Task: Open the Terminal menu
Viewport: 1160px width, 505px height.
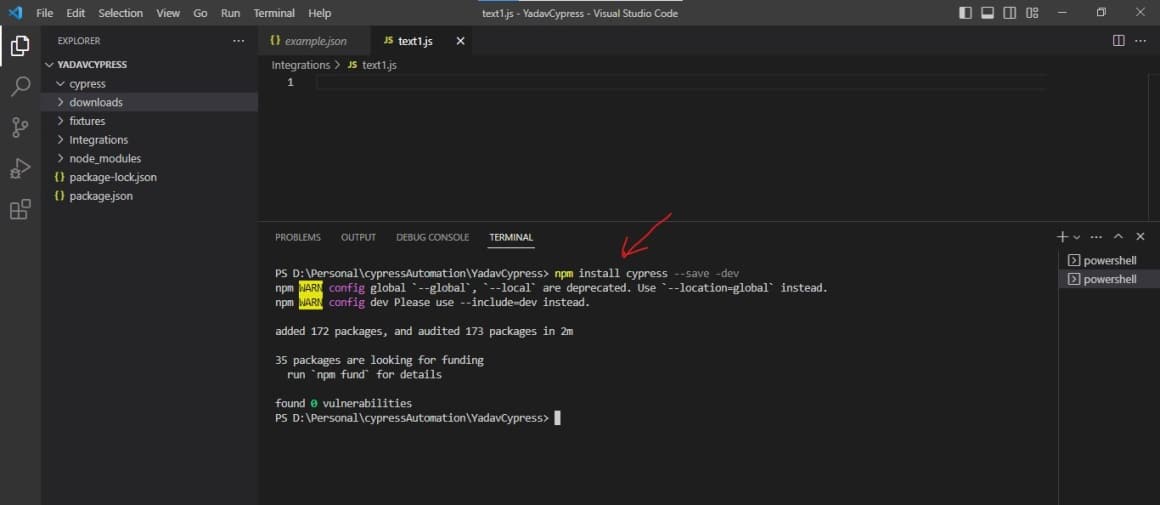Action: point(274,13)
